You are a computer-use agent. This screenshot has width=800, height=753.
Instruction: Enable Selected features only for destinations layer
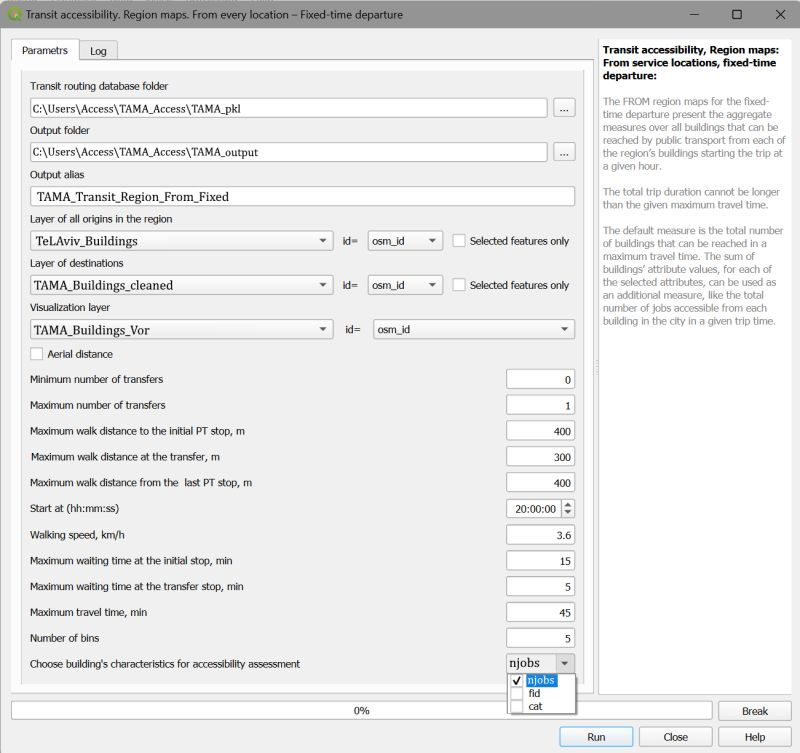459,285
